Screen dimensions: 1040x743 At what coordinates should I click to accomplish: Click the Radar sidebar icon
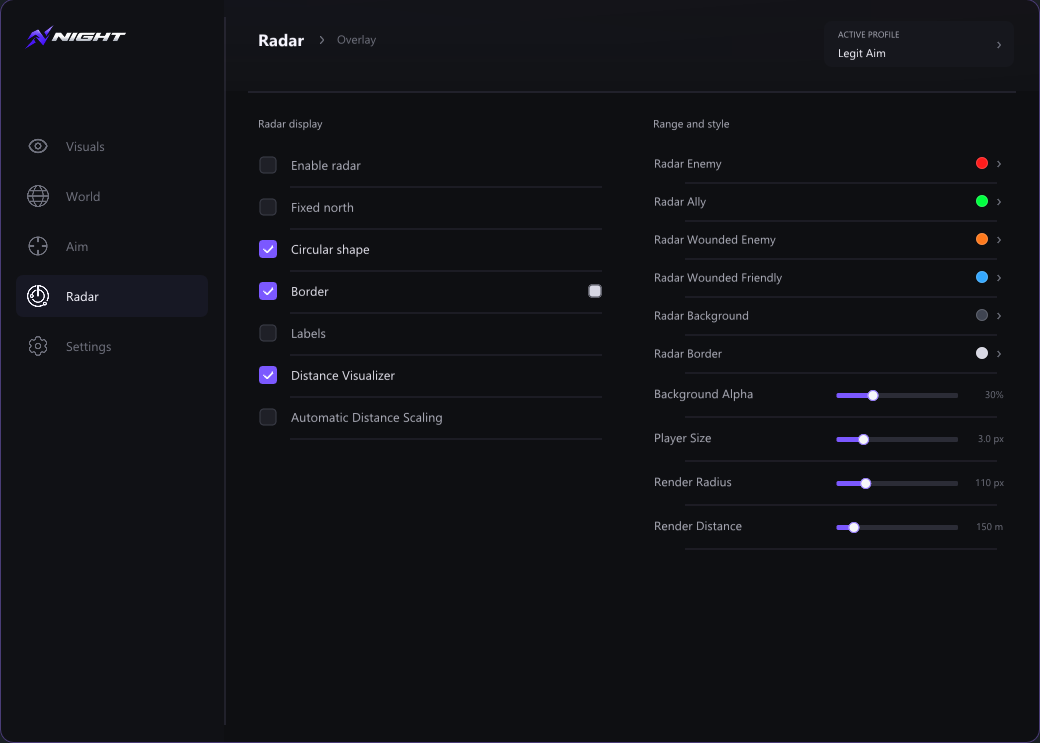point(38,296)
